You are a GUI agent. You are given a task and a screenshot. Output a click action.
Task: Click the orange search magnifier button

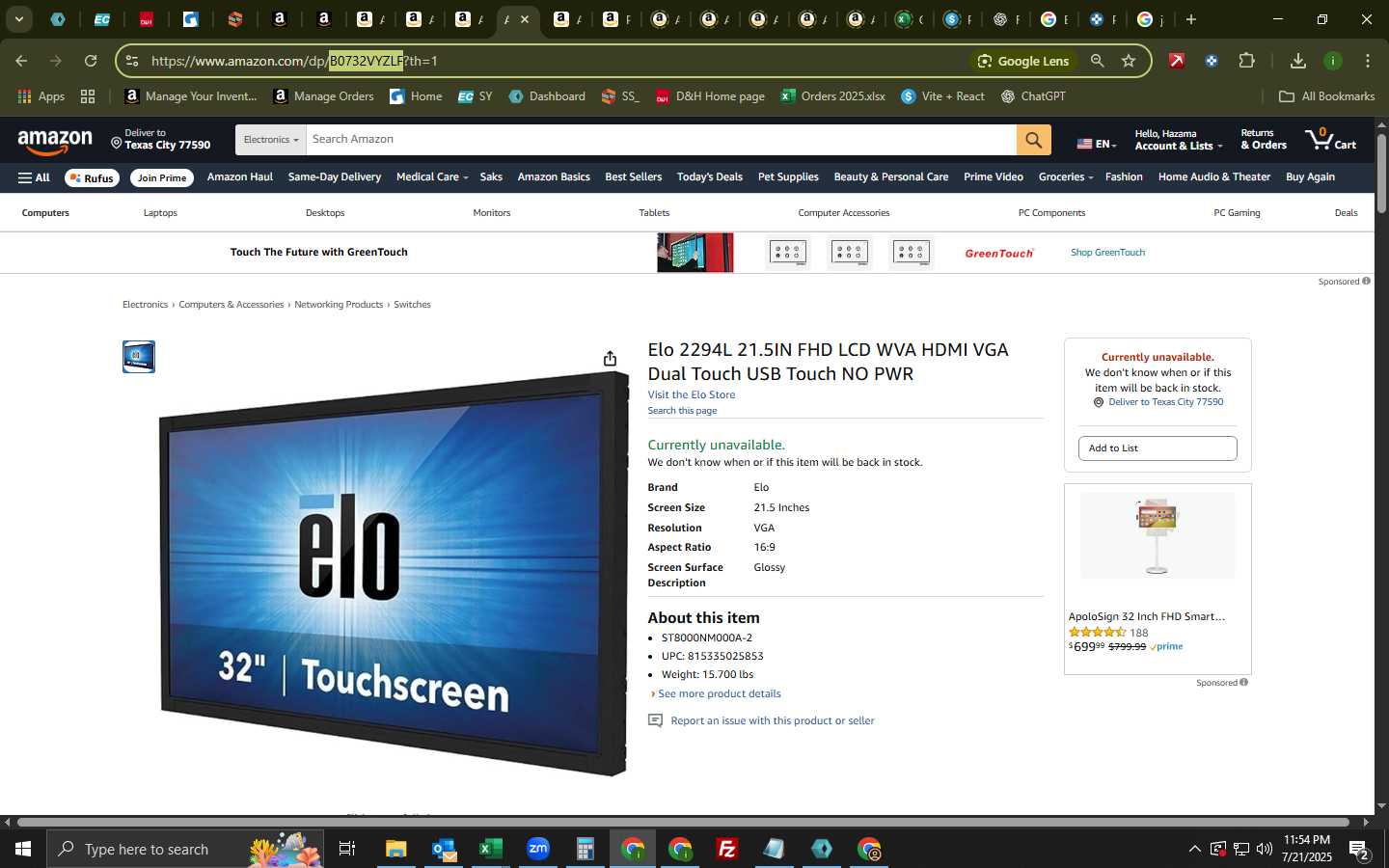click(1033, 140)
